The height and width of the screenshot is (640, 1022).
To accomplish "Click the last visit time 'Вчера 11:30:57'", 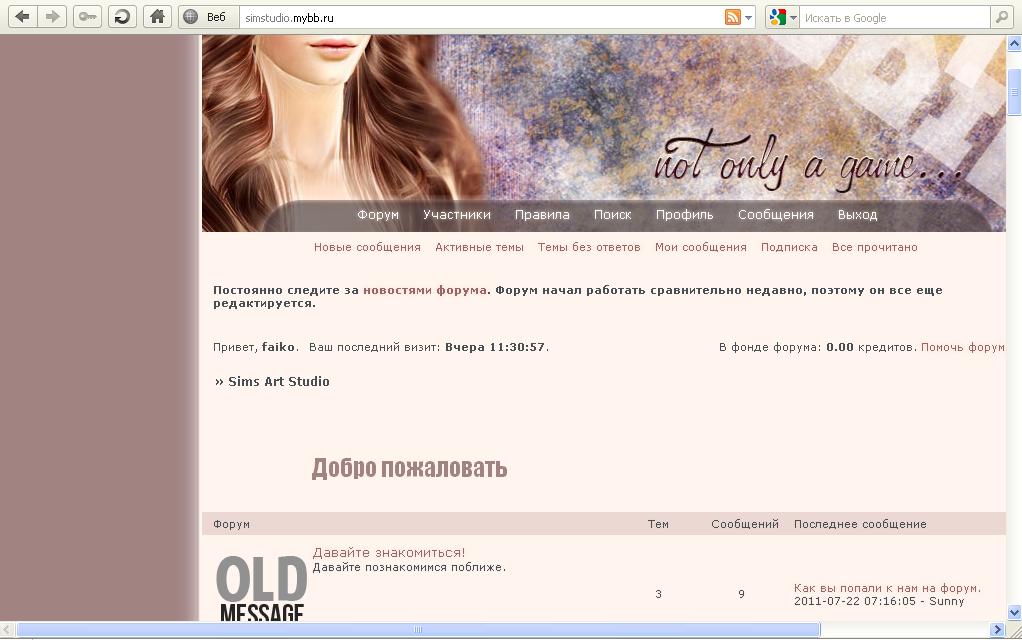I will [495, 347].
